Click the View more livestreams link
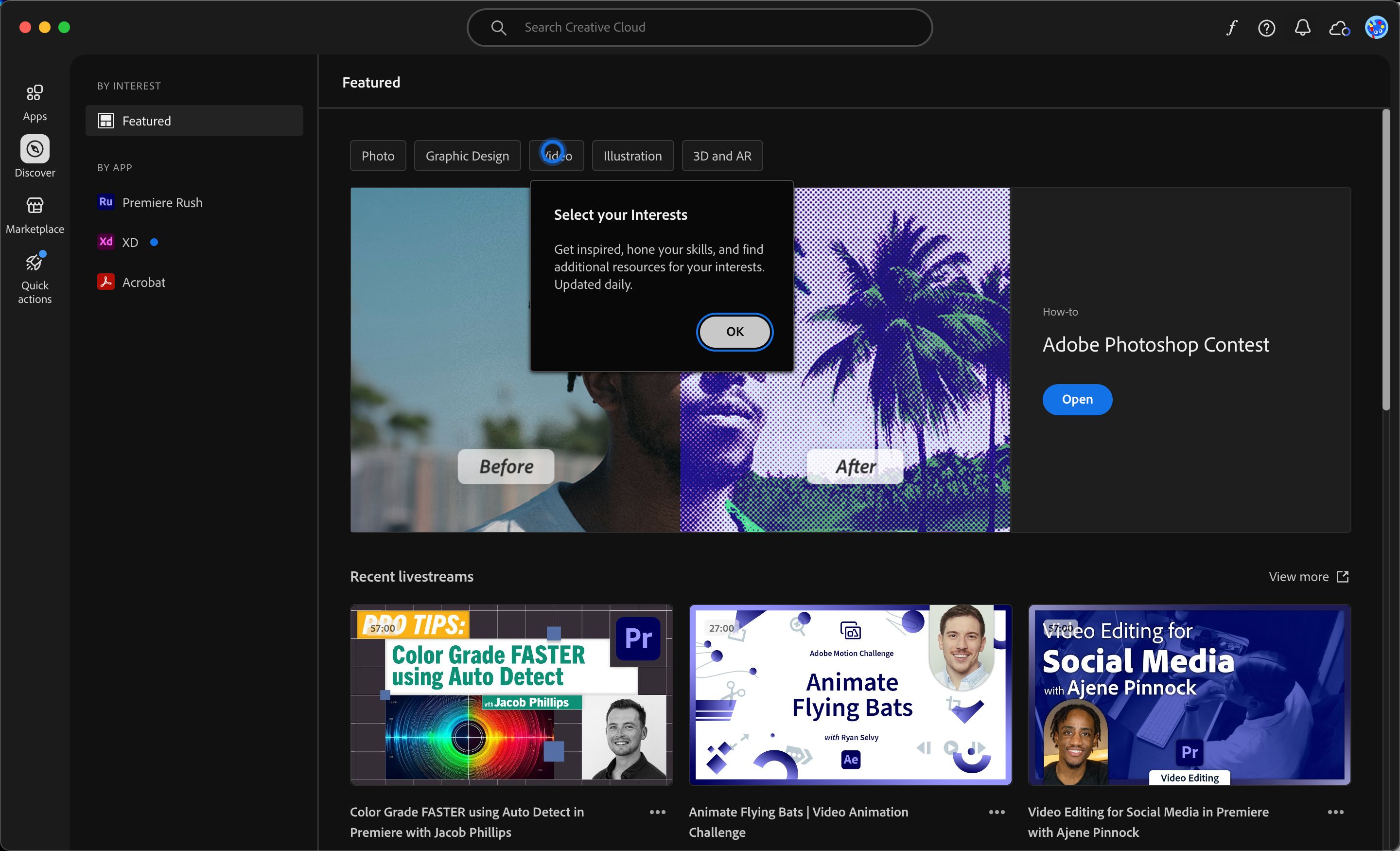This screenshot has height=851, width=1400. pyautogui.click(x=1309, y=576)
